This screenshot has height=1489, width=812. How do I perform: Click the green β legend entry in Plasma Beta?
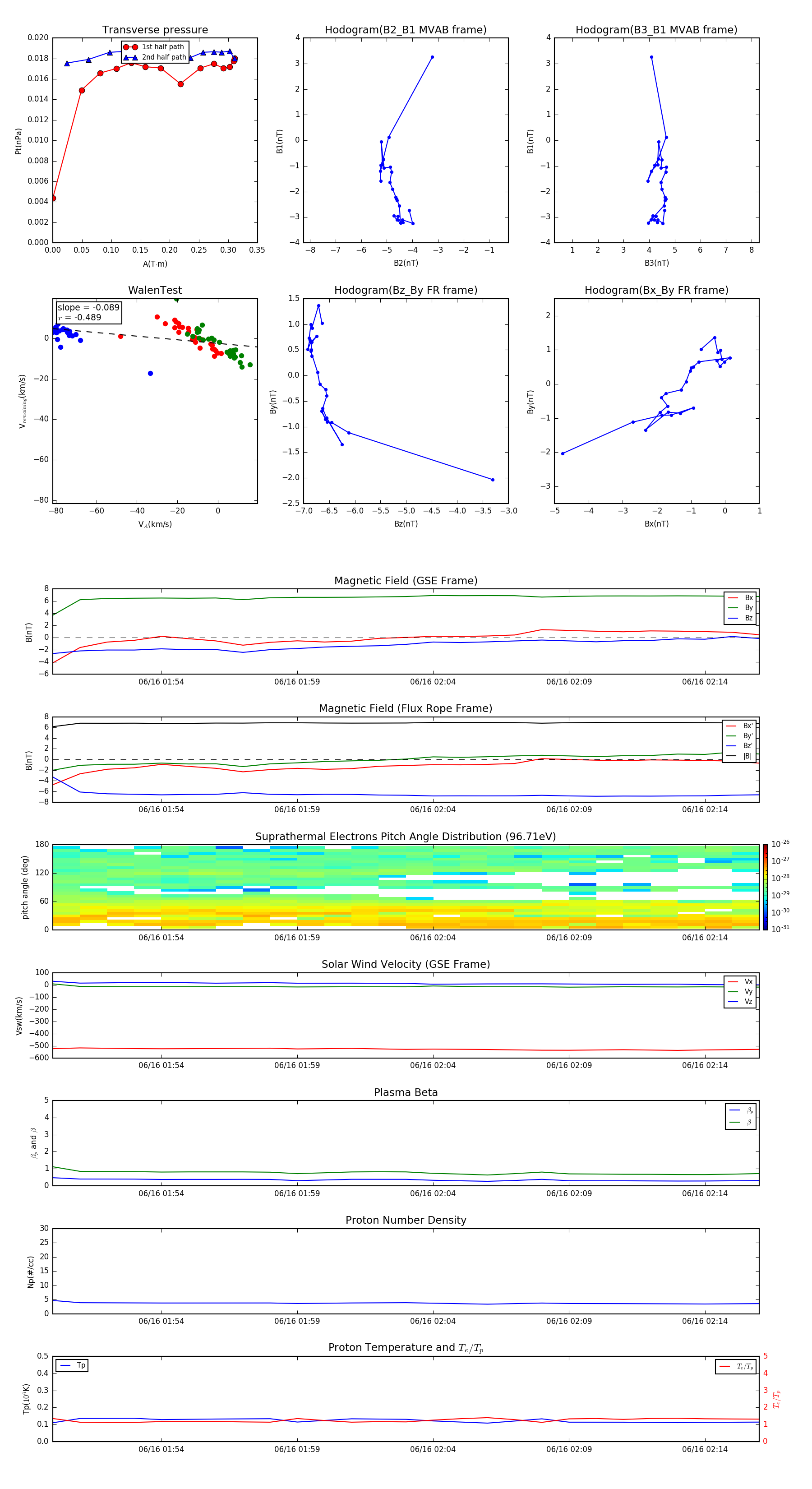click(x=741, y=1122)
